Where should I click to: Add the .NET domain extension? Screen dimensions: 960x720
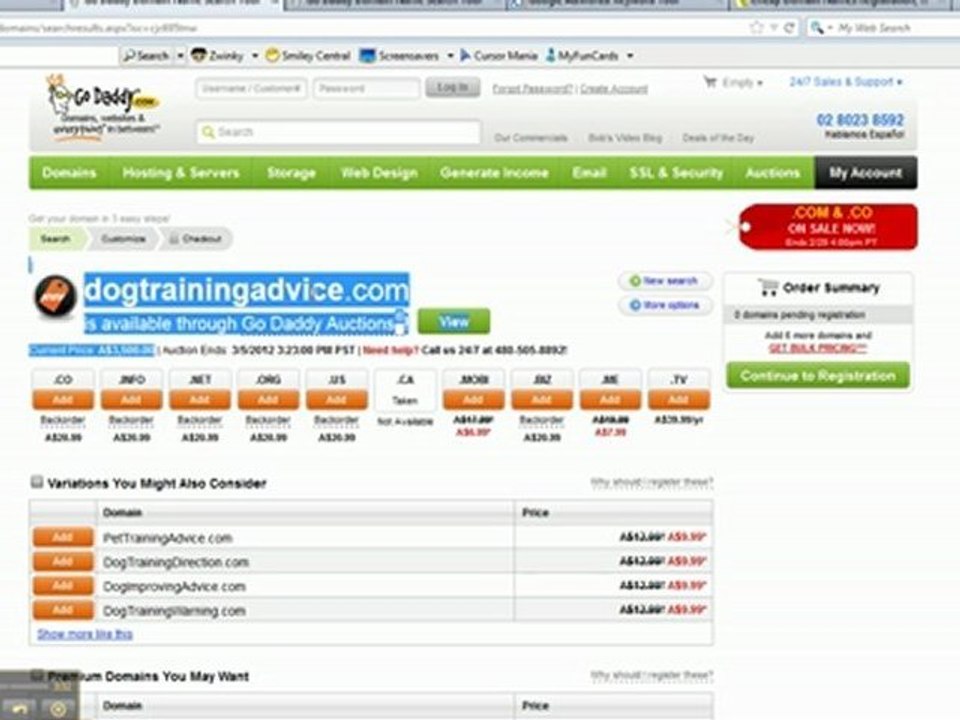click(200, 400)
